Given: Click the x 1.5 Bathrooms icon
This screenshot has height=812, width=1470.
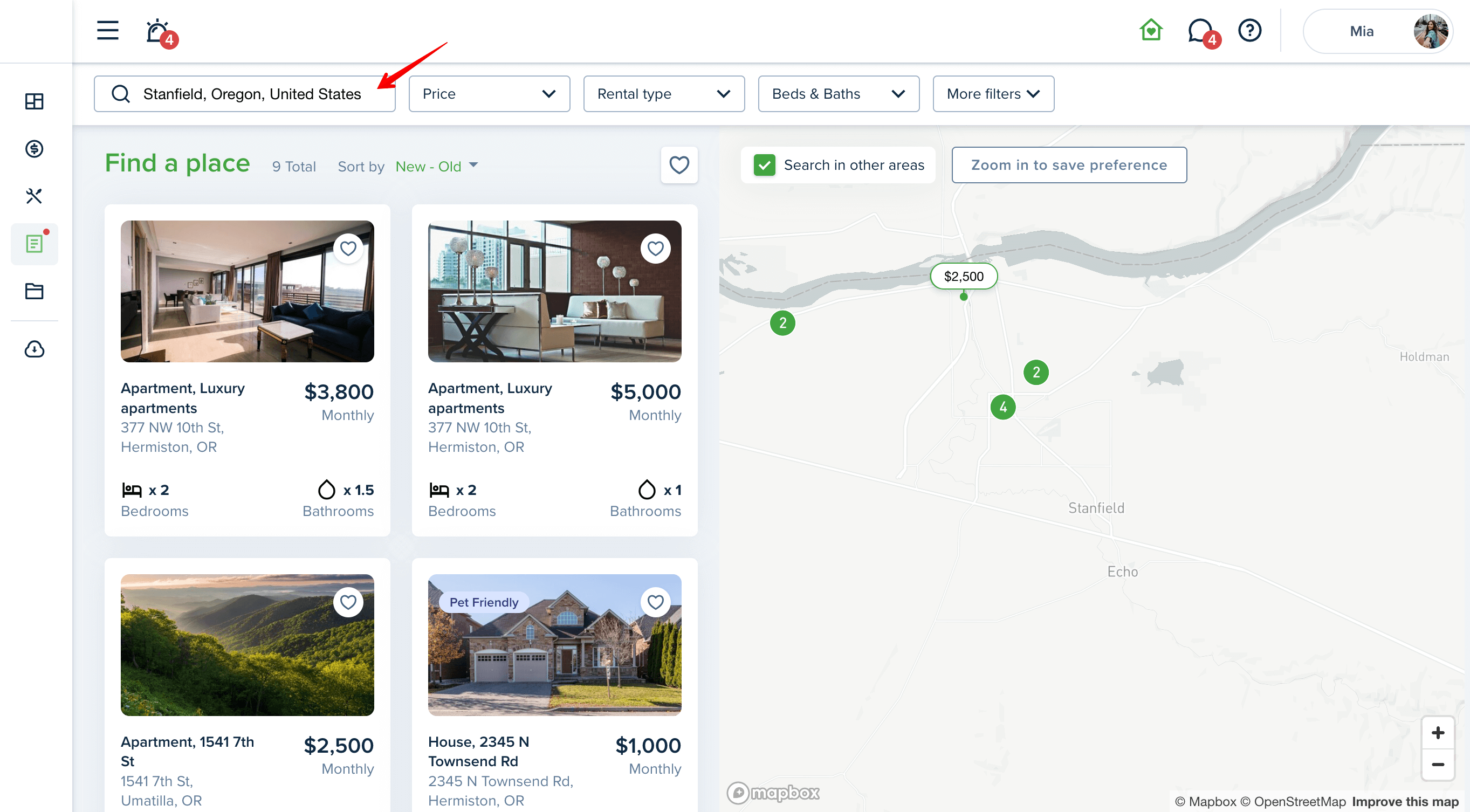Looking at the screenshot, I should 327,490.
